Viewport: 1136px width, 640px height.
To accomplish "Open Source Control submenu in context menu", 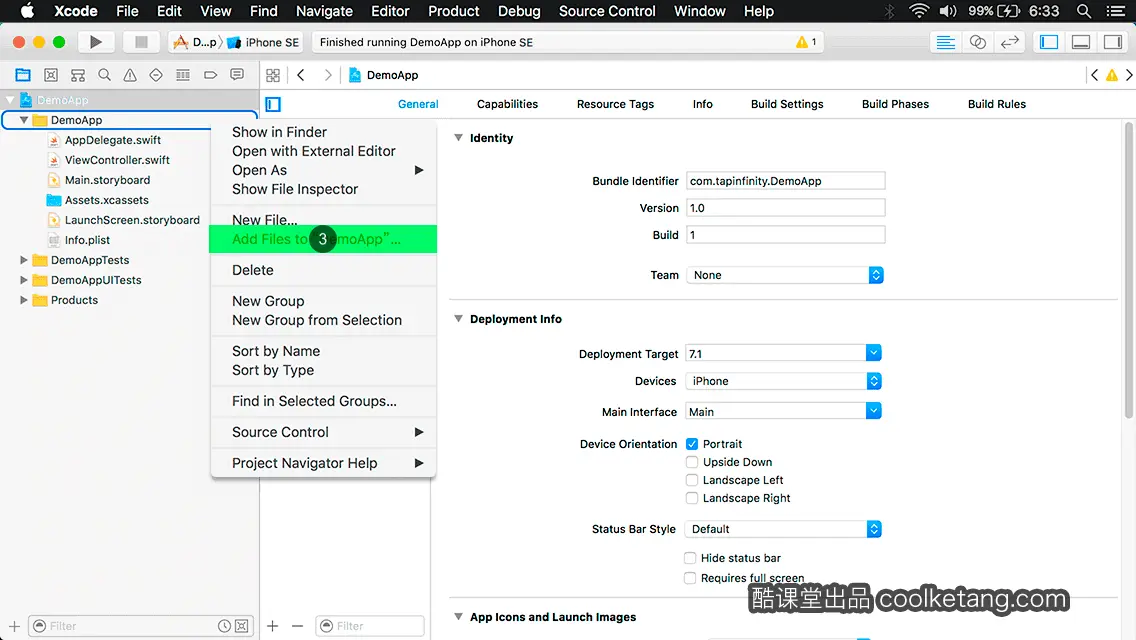I will (323, 432).
